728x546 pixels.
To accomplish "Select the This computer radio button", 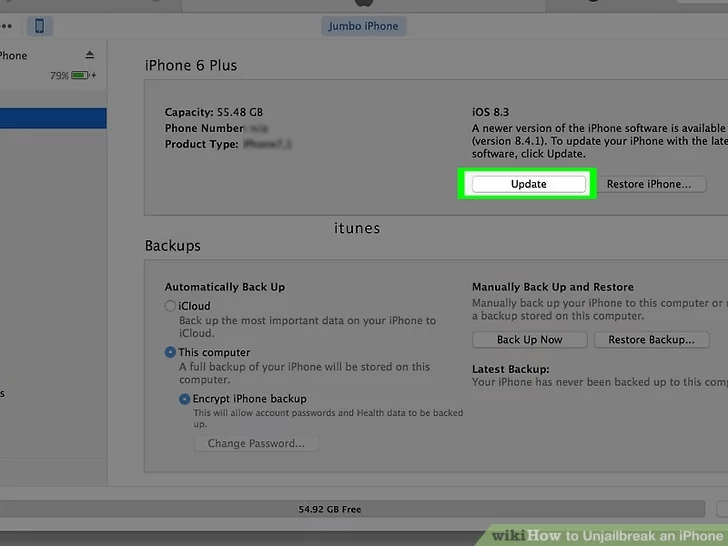I will 170,352.
